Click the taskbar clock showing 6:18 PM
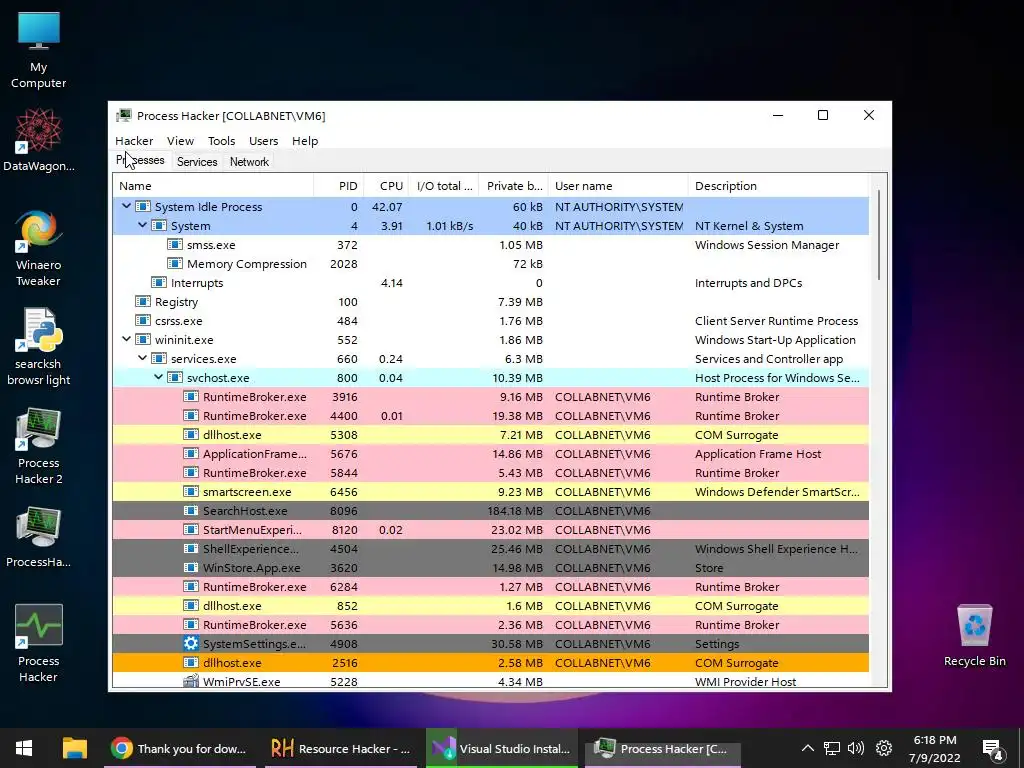The width and height of the screenshot is (1024, 768). 935,748
